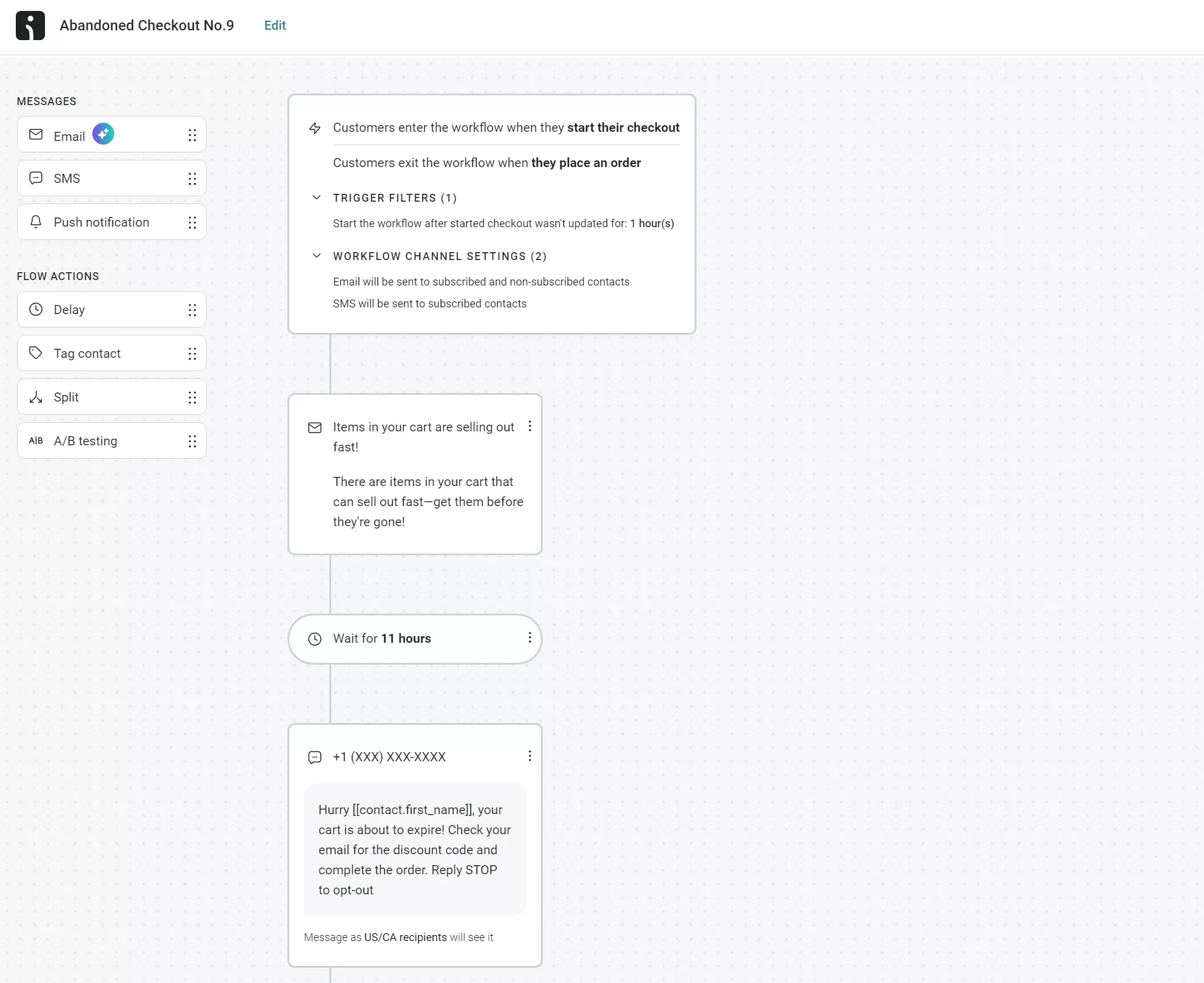Image resolution: width=1204 pixels, height=983 pixels.
Task: Click the app logo icon in header
Action: click(x=30, y=26)
